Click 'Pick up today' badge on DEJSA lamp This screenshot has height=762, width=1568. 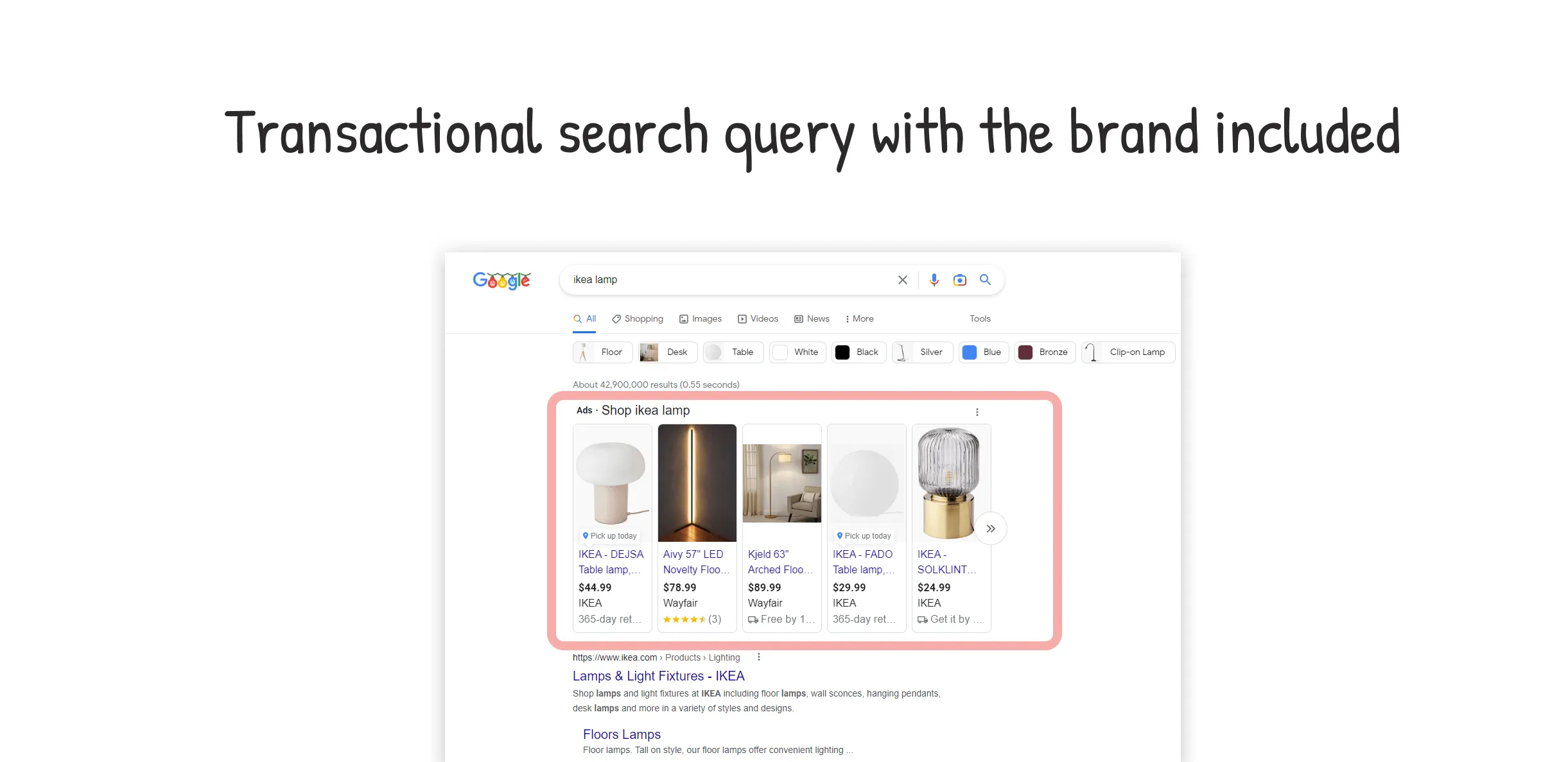click(x=609, y=536)
